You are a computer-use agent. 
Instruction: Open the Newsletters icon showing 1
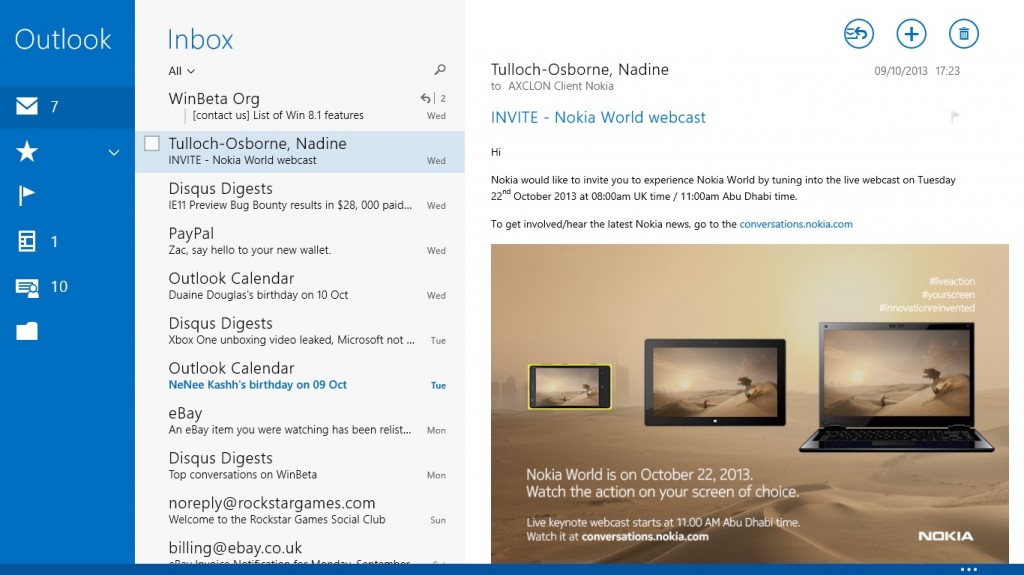tap(27, 241)
